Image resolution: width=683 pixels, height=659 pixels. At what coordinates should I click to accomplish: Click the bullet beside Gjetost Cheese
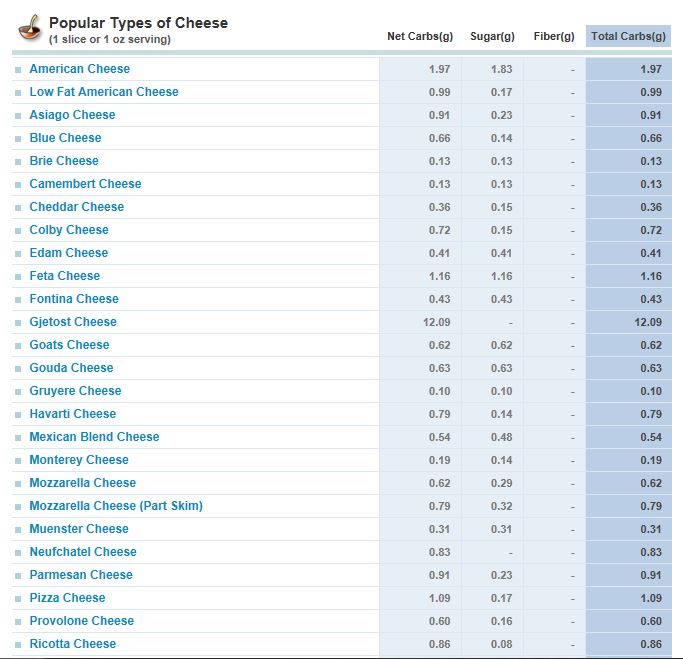coord(18,323)
